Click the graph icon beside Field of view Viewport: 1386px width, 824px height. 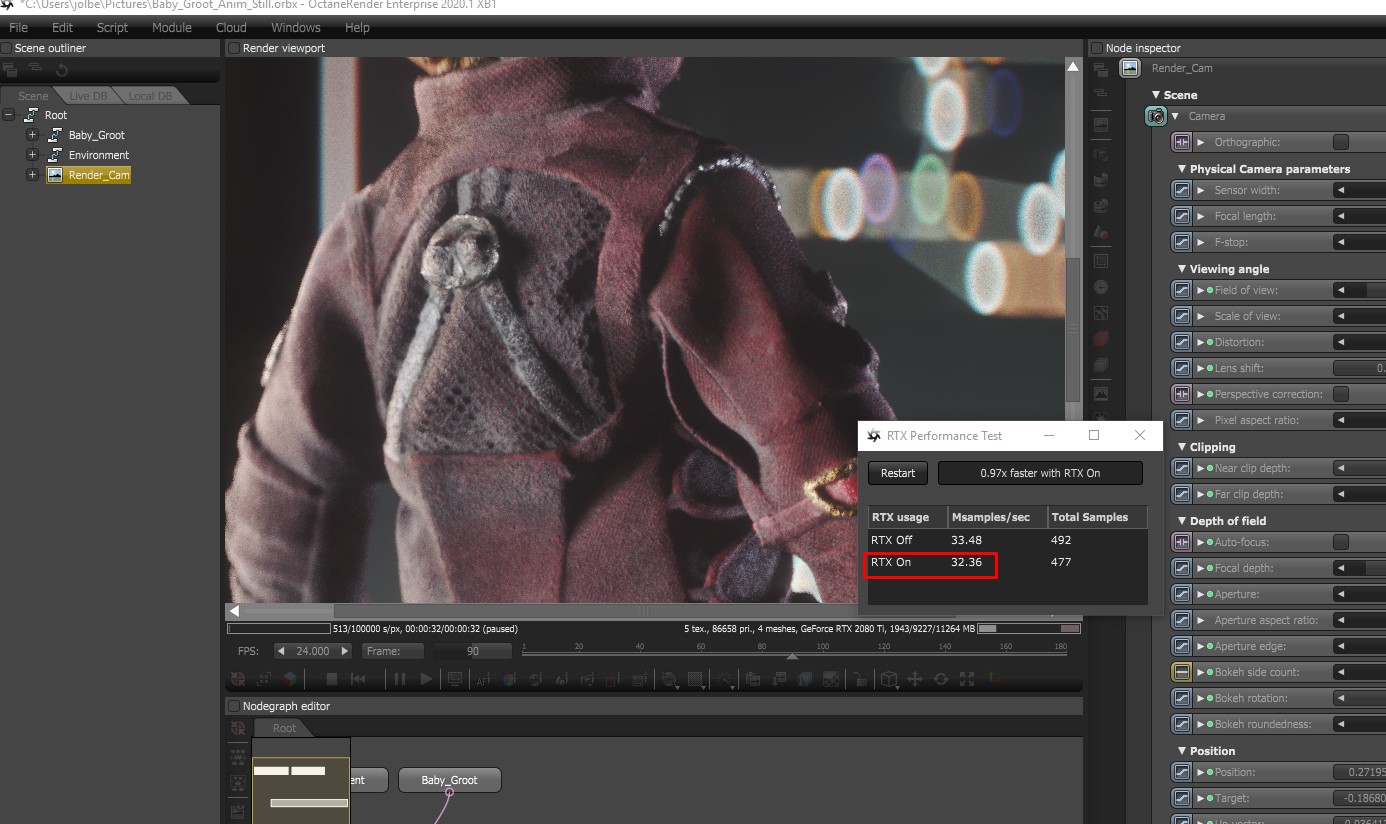point(1181,290)
